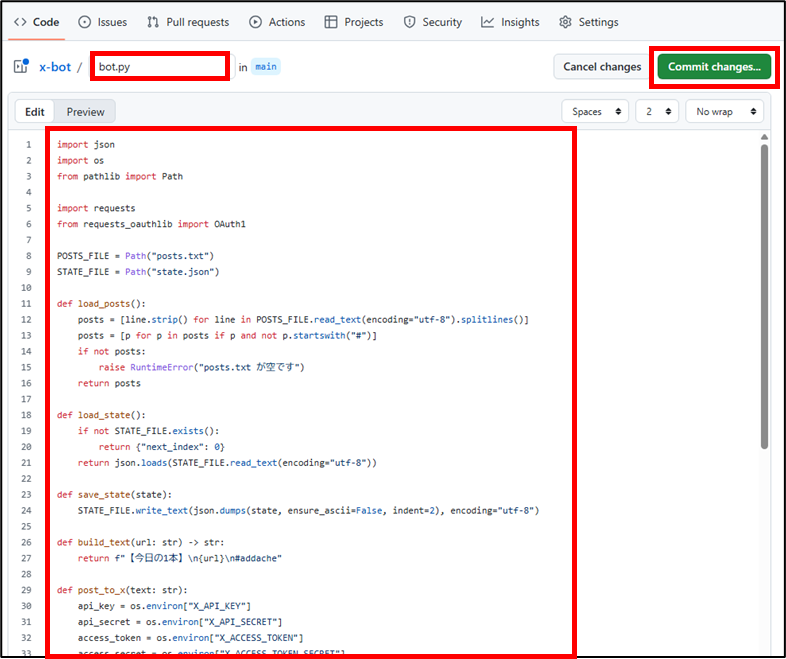Click the green Commit changes button
This screenshot has width=786, height=659.
pos(714,67)
